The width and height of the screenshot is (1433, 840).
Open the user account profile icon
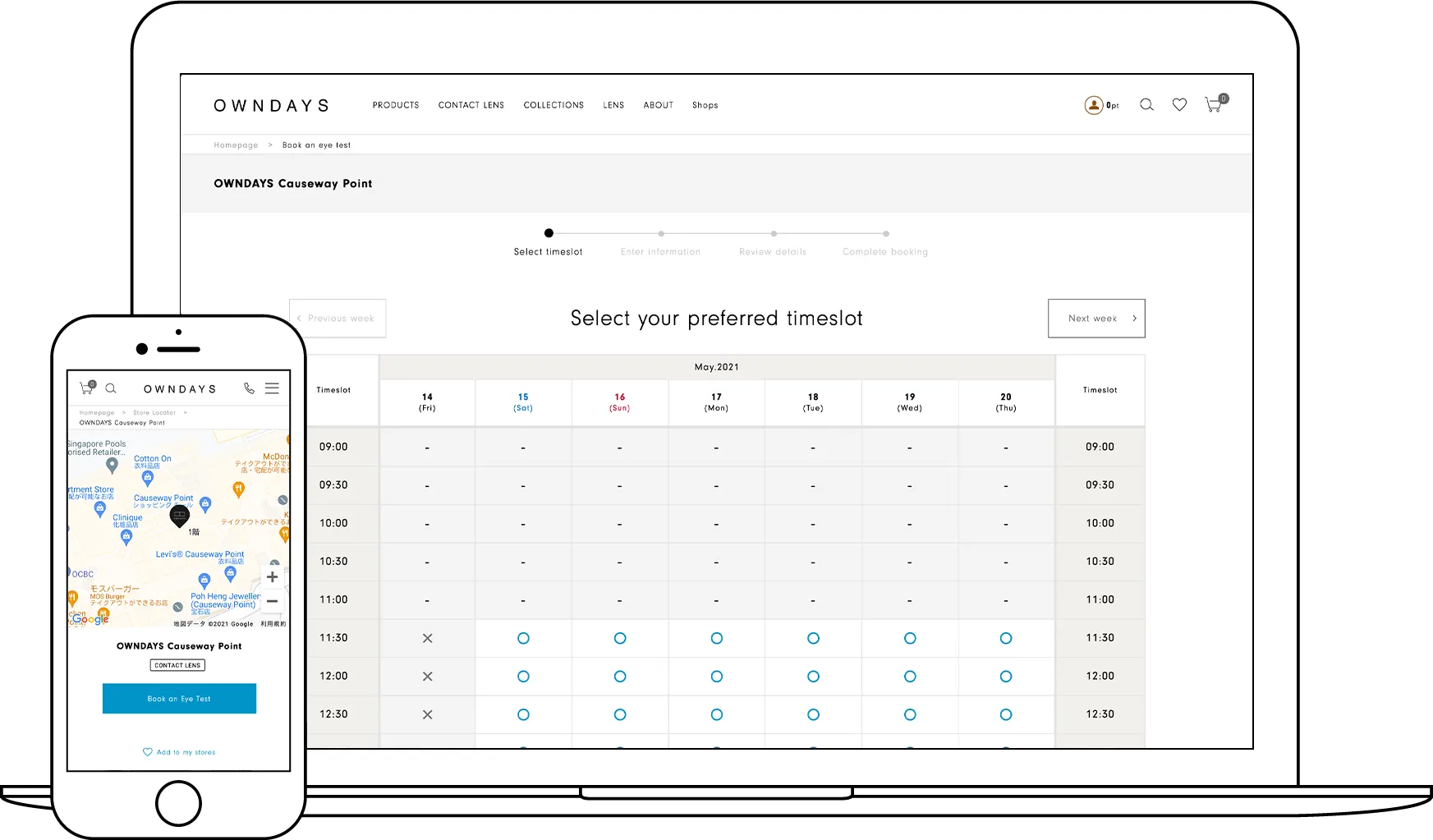(1094, 105)
